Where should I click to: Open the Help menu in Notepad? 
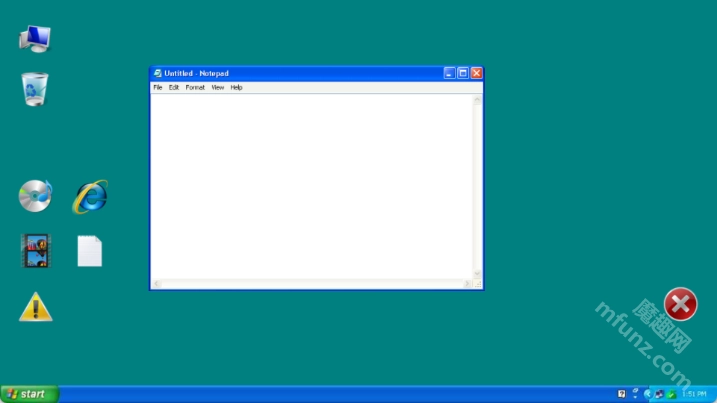[x=236, y=88]
